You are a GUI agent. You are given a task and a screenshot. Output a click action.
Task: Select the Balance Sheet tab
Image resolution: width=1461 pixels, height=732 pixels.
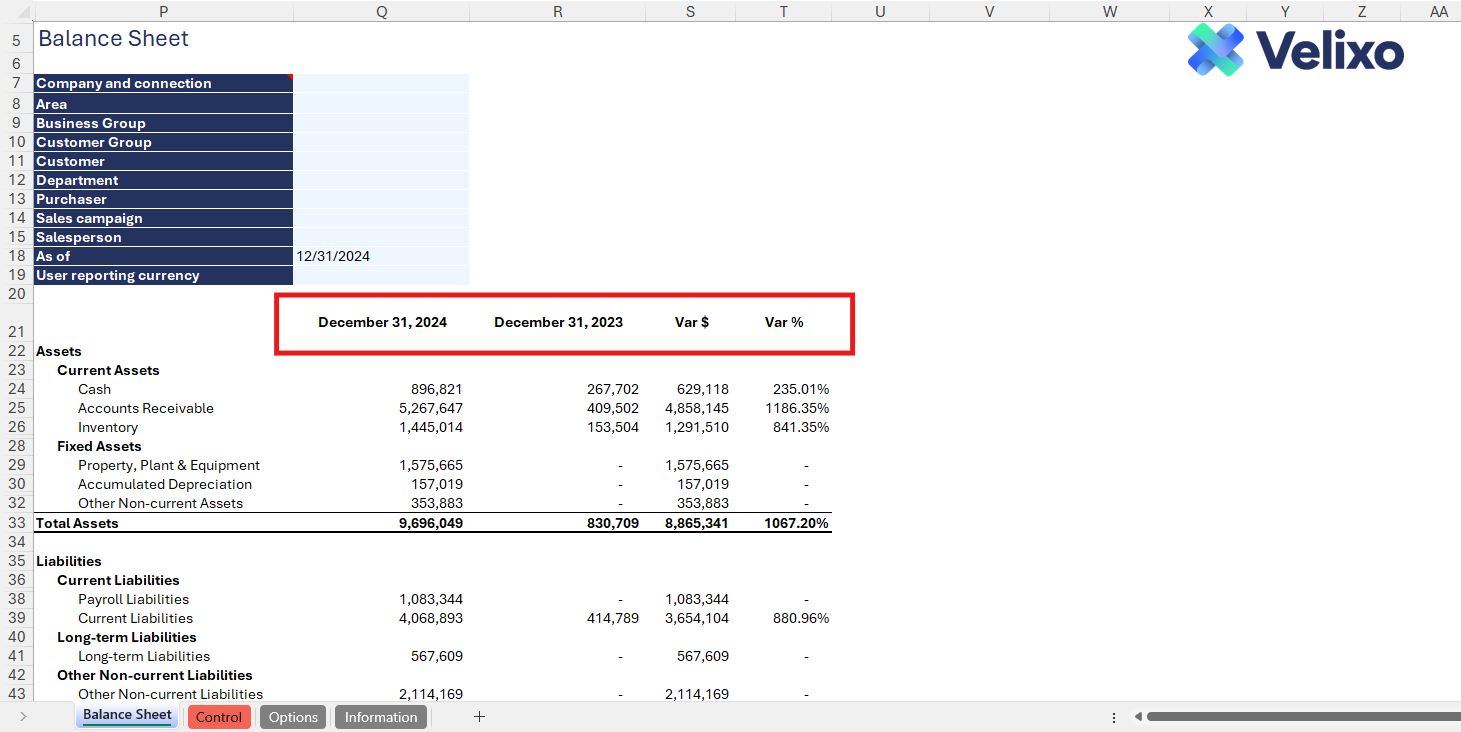(x=127, y=715)
